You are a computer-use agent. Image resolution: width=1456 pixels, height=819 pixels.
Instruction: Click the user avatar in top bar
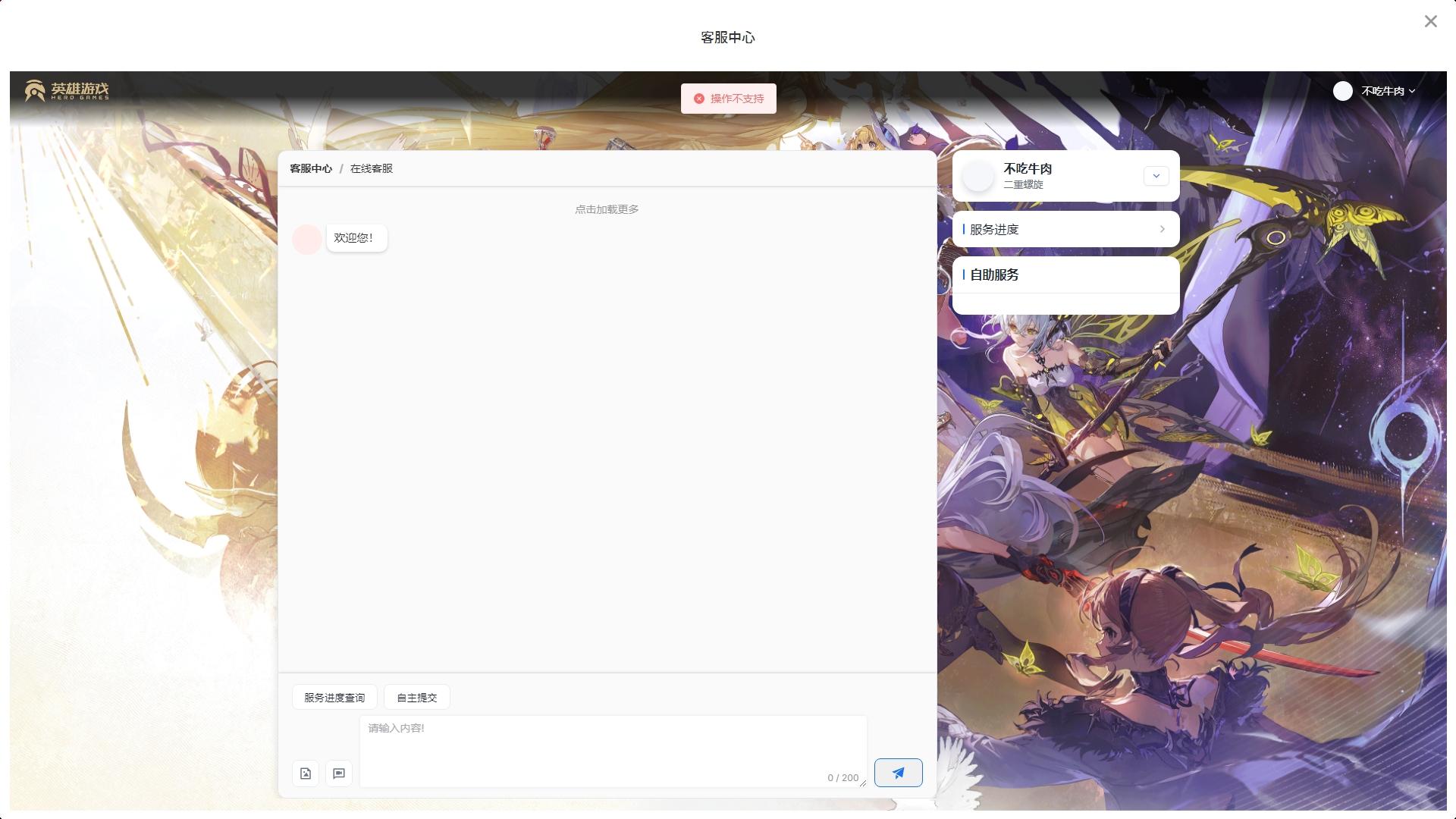coord(1343,91)
